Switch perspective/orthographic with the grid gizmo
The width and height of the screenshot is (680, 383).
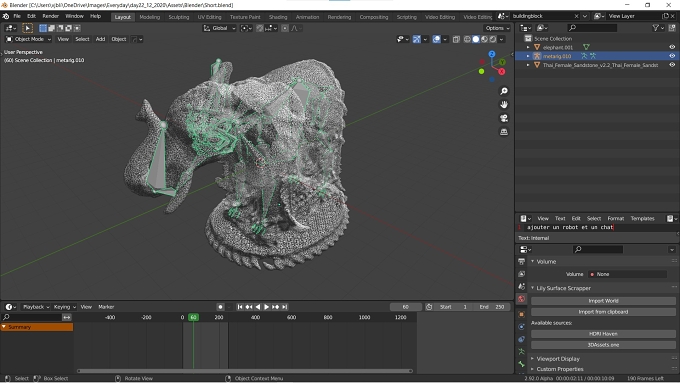point(503,131)
